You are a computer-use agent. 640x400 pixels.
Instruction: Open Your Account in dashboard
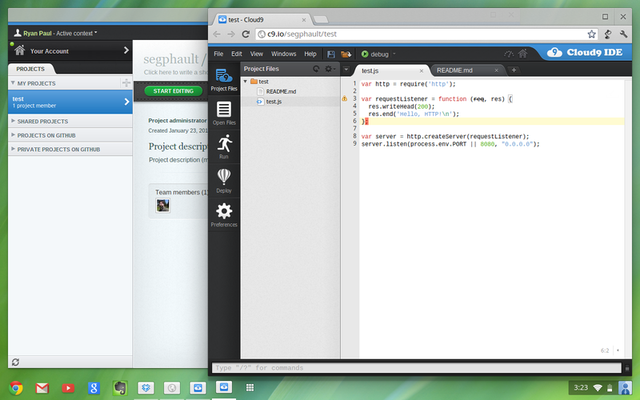pos(70,51)
